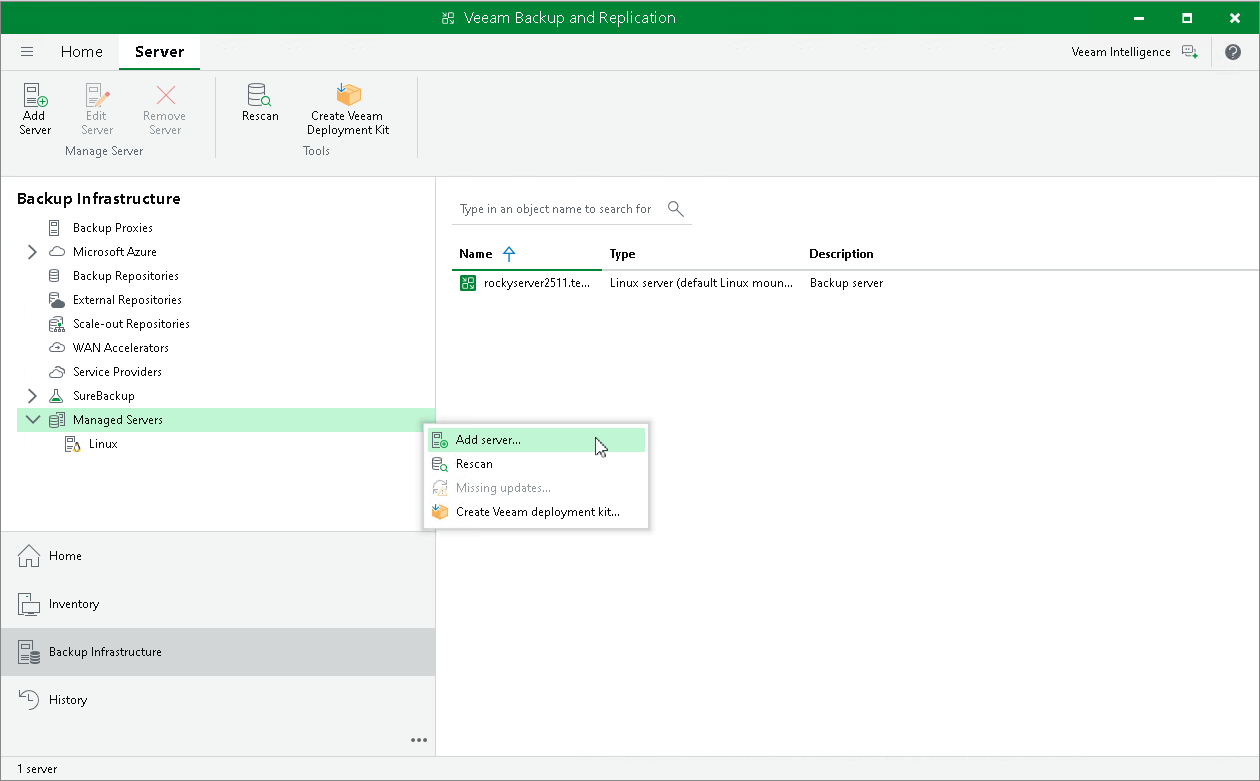Collapse the Managed Servers node
Viewport: 1260px width, 781px height.
point(33,420)
